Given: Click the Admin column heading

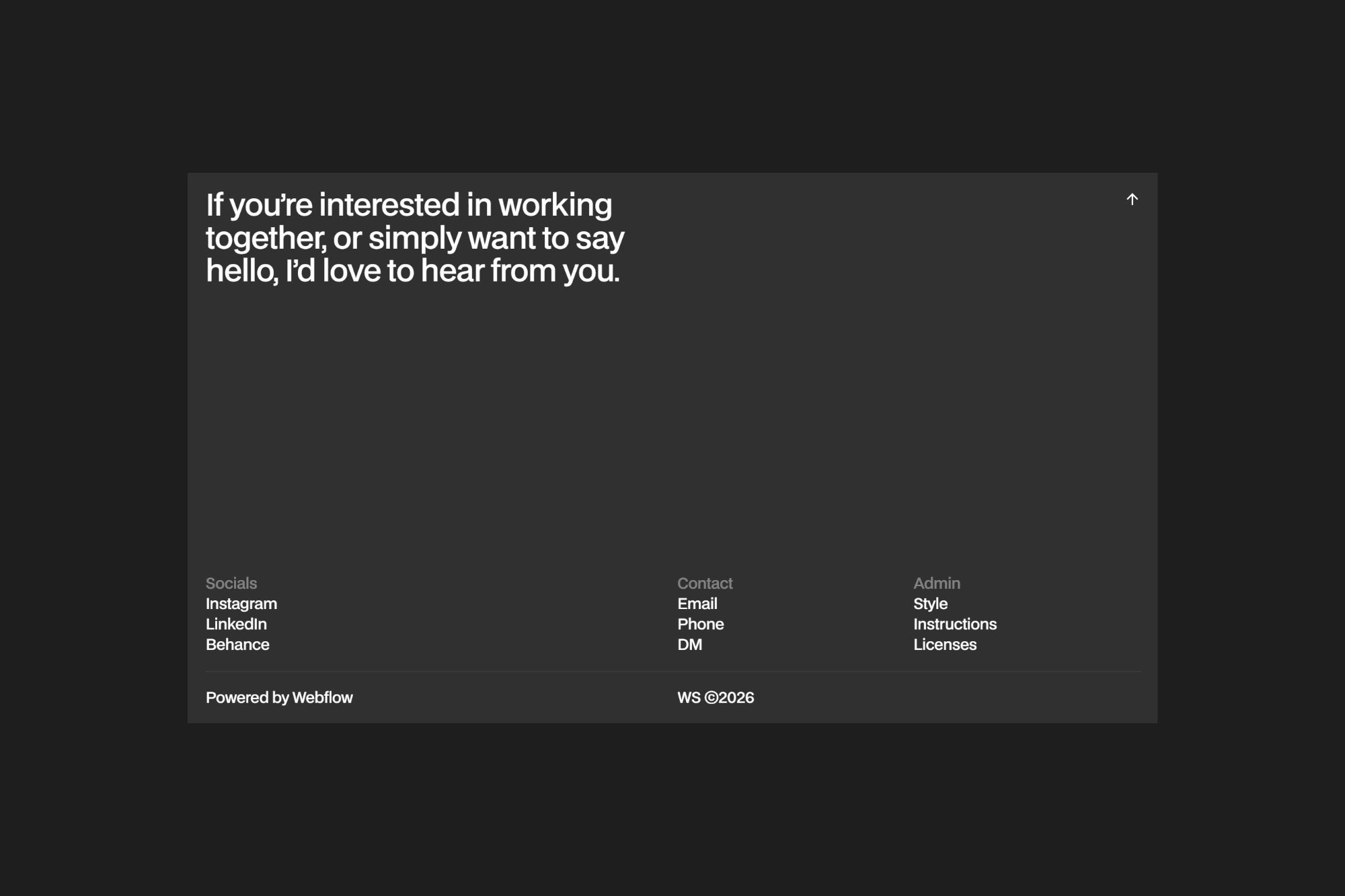Looking at the screenshot, I should 936,583.
